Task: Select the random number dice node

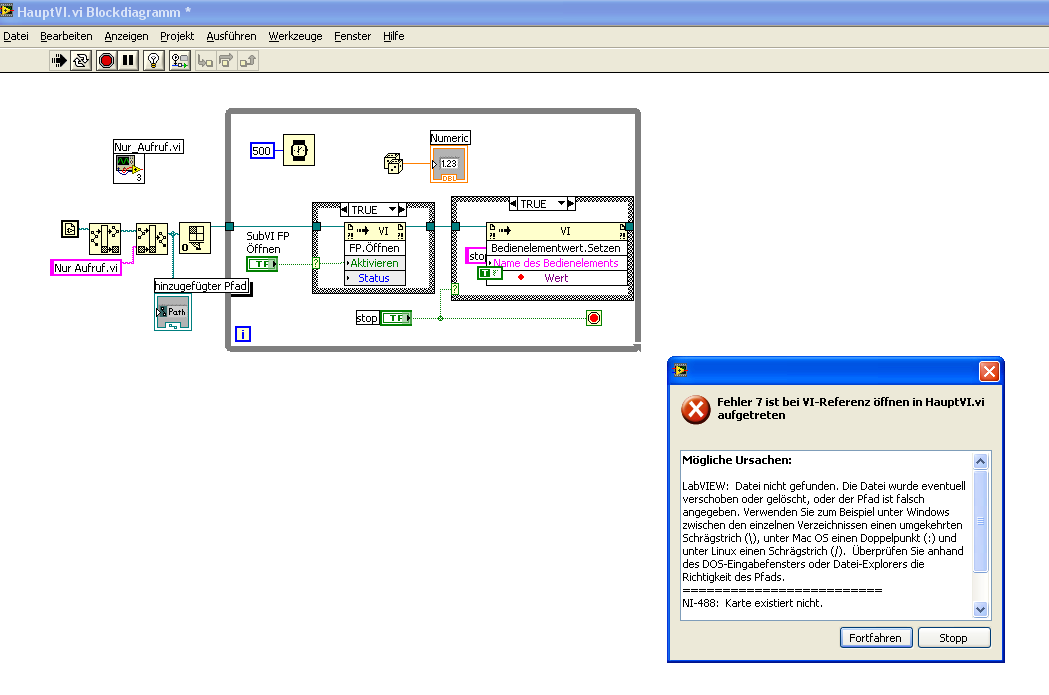Action: pyautogui.click(x=393, y=163)
